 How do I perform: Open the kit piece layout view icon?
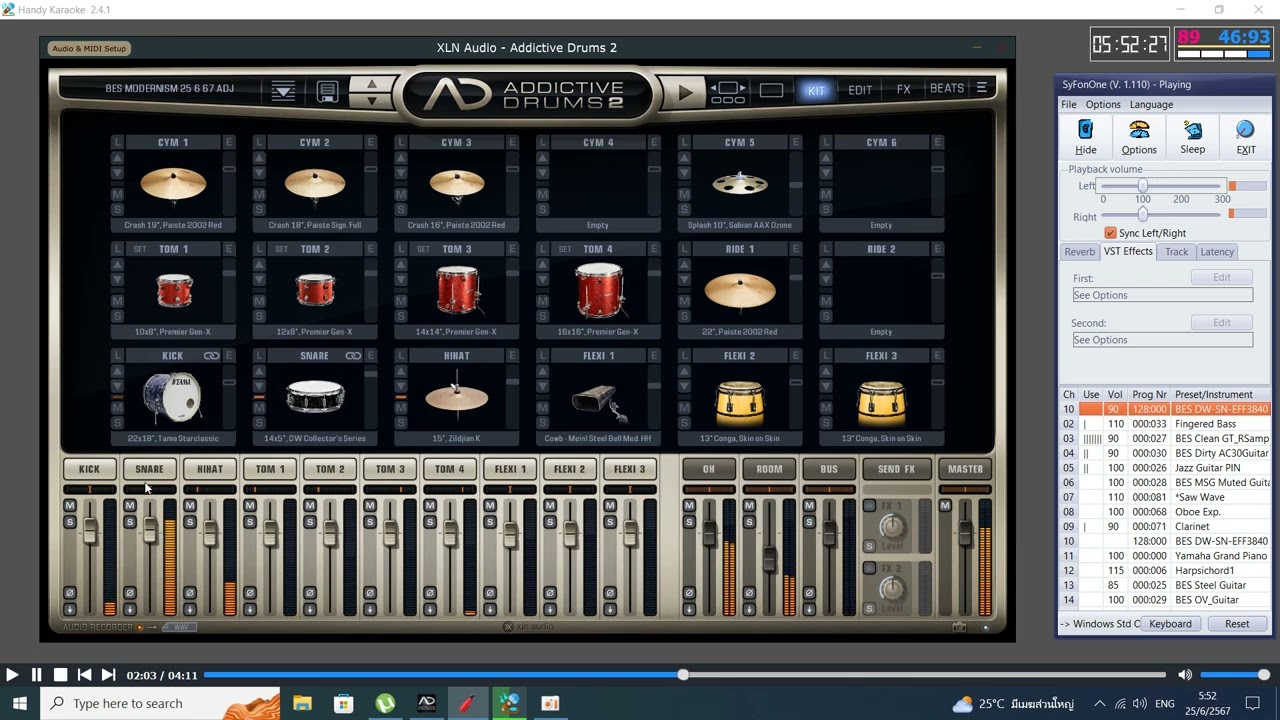point(727,92)
